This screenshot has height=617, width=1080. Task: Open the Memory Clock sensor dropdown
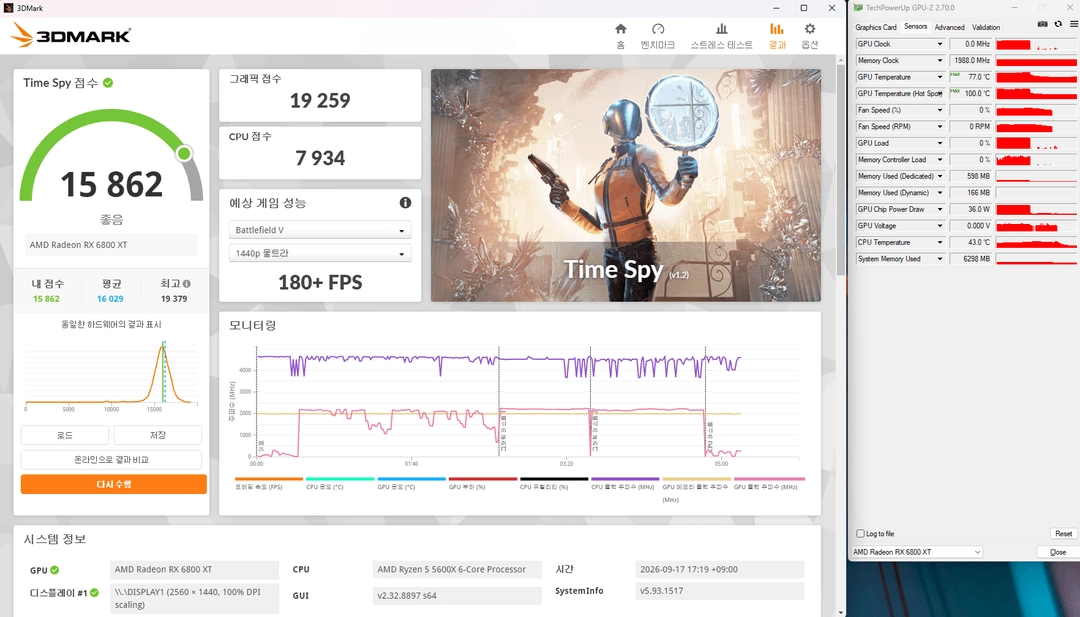pyautogui.click(x=939, y=61)
